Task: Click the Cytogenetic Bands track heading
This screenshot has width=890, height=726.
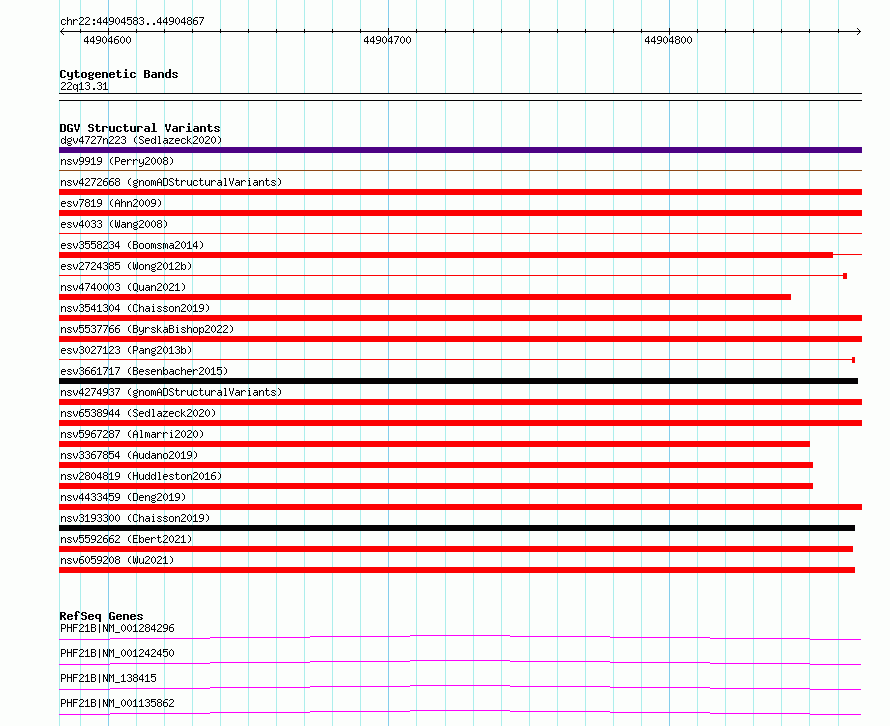Action: pyautogui.click(x=119, y=74)
